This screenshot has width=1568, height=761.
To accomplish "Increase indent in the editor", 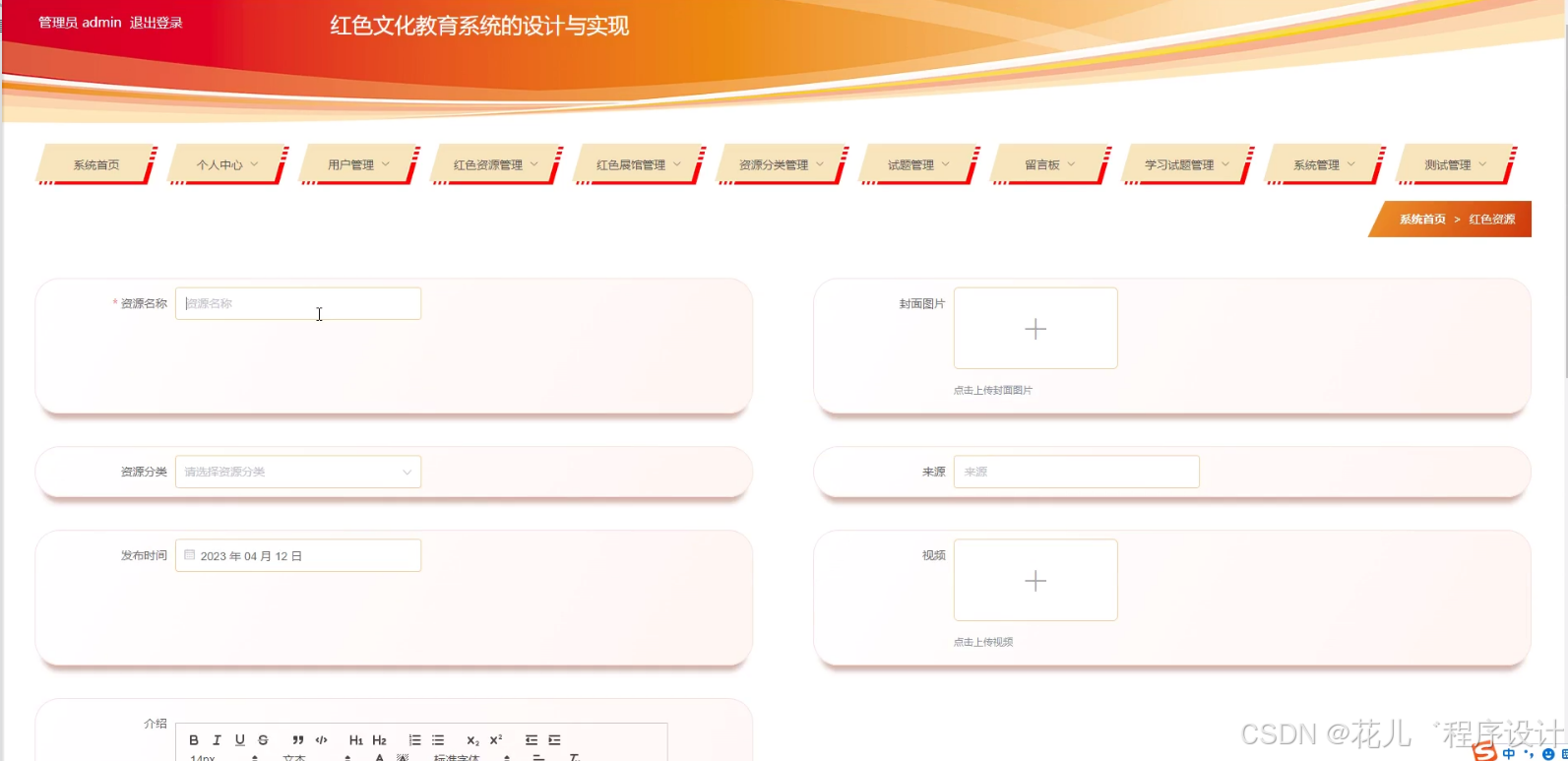I will (554, 740).
